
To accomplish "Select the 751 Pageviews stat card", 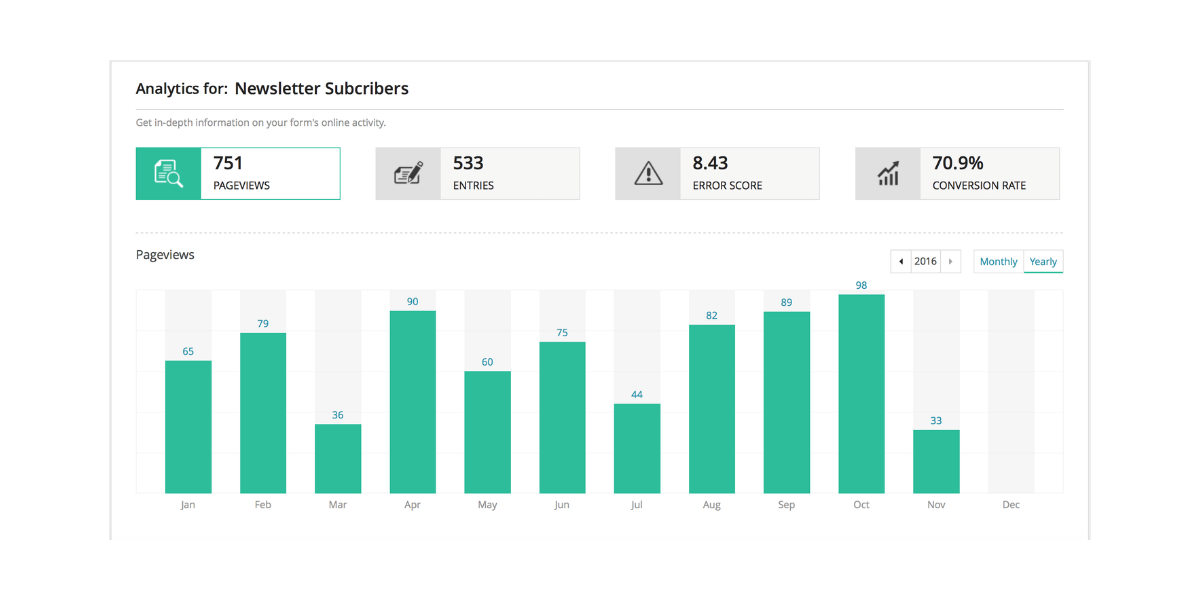I will point(270,174).
